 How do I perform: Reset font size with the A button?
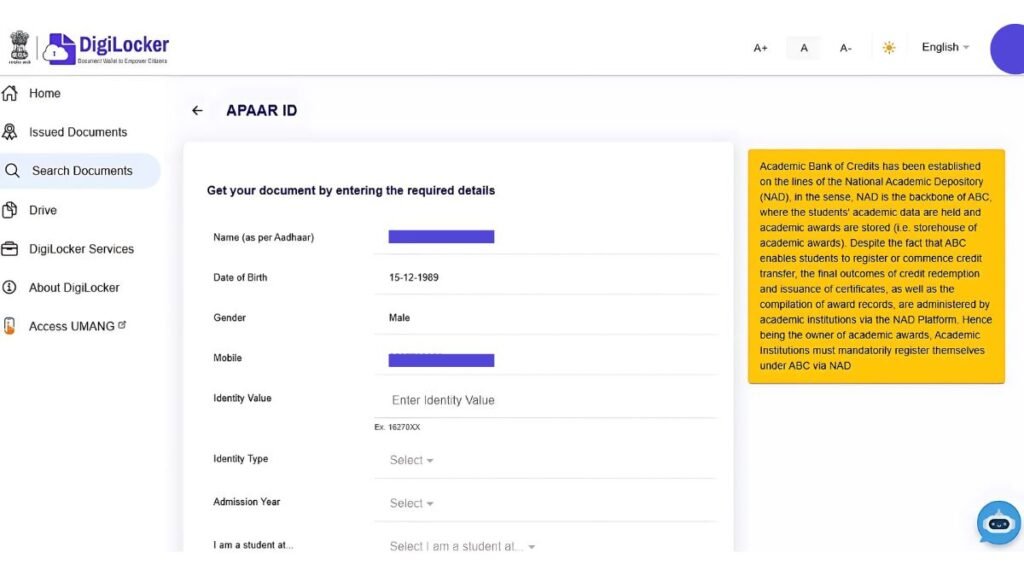tap(804, 48)
